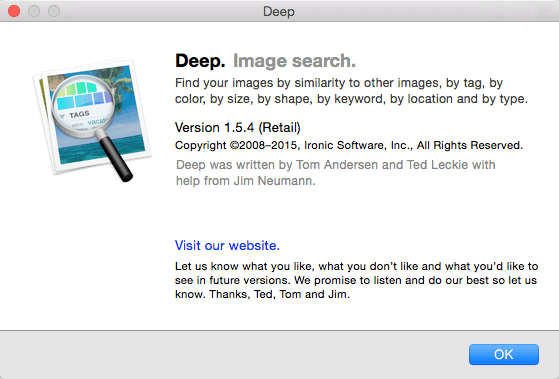This screenshot has height=379, width=559.
Task: Click the color swatches inside the magnifier lens
Action: pos(83,96)
